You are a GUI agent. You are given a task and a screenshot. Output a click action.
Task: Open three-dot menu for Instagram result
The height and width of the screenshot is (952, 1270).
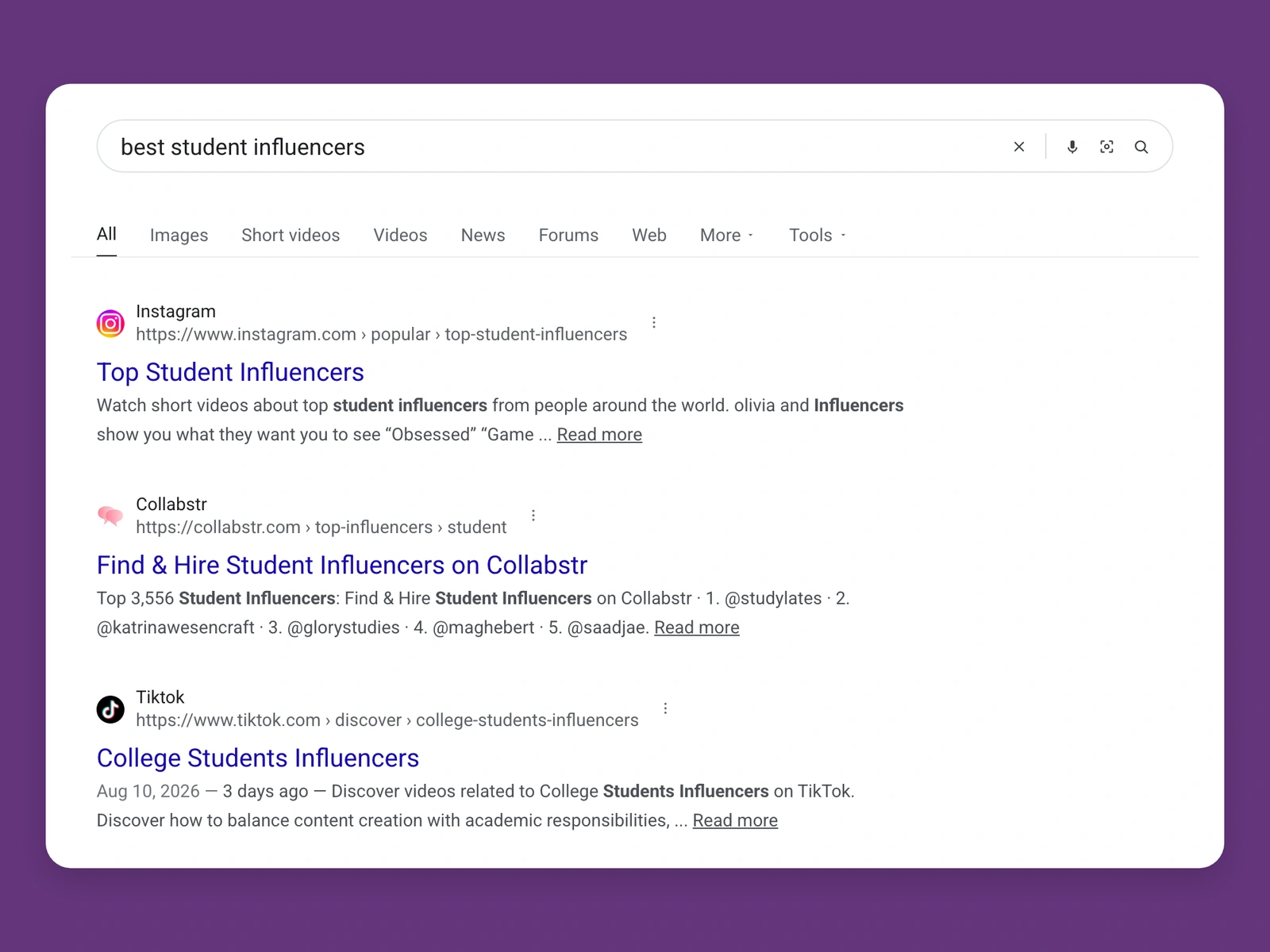pyautogui.click(x=654, y=323)
